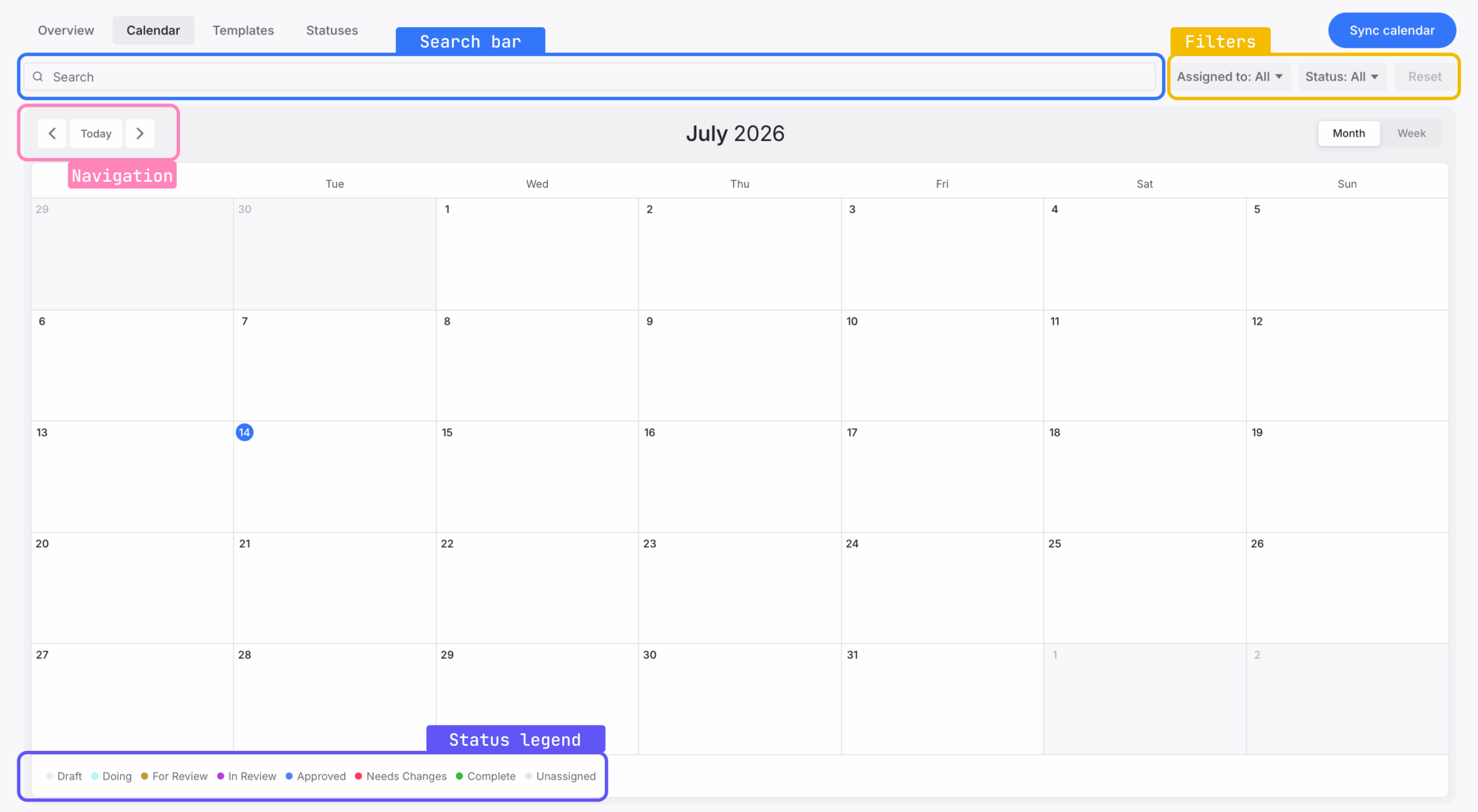Click the Approved legend label
Image resolution: width=1478 pixels, height=812 pixels.
pos(322,776)
